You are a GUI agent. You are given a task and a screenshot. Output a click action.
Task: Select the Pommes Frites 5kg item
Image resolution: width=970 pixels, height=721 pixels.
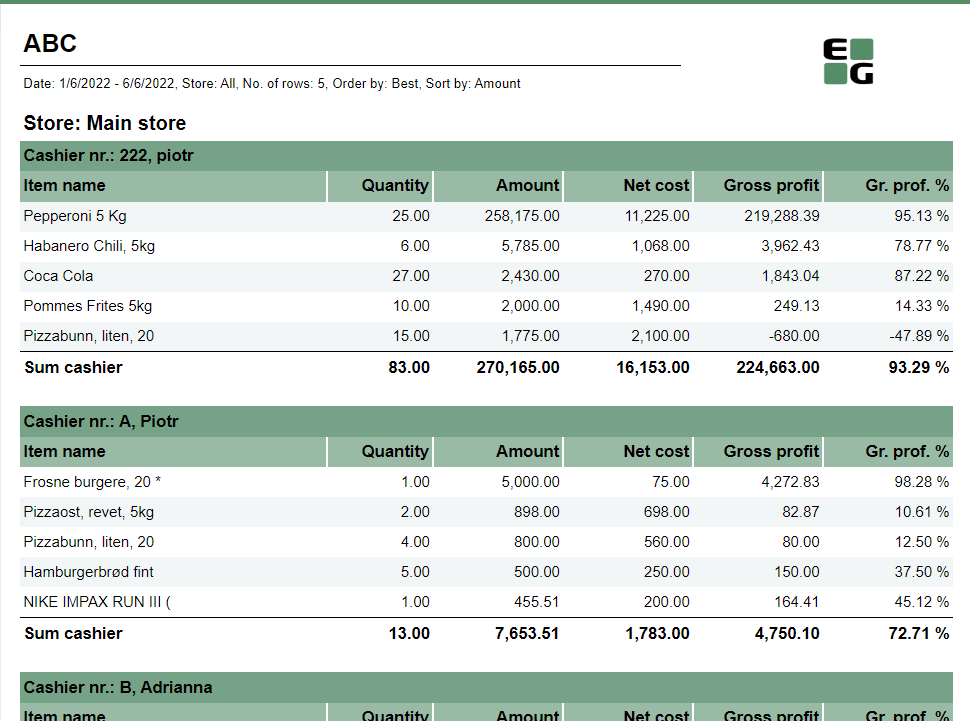click(x=88, y=306)
